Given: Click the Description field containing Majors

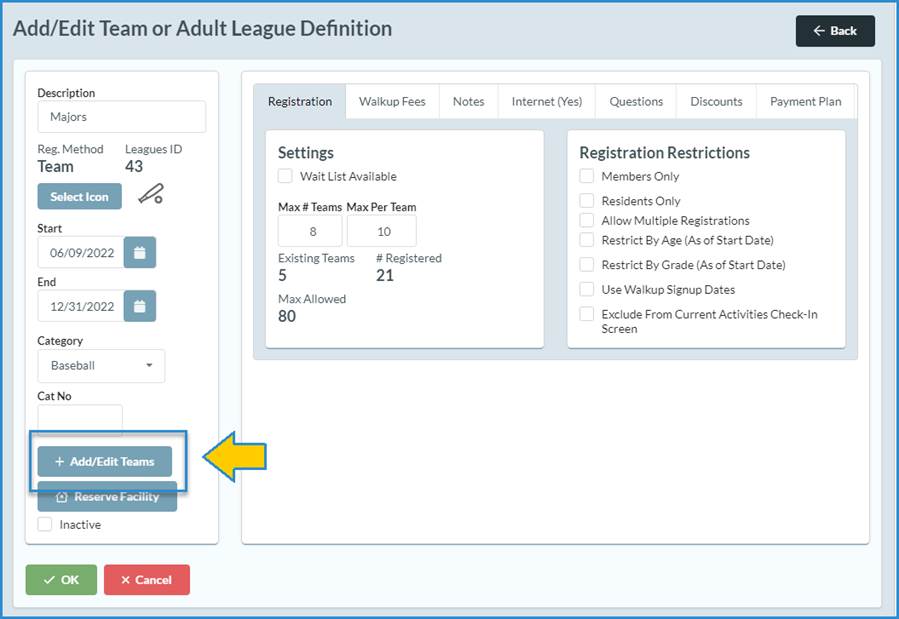Looking at the screenshot, I should tap(121, 117).
